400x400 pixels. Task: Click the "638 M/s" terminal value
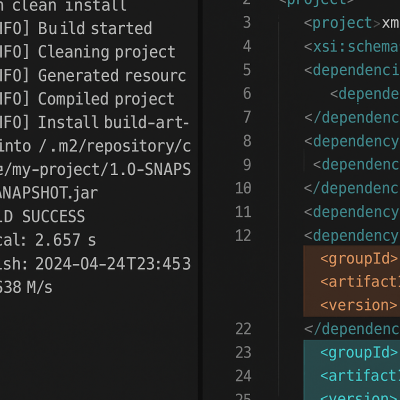pos(26,287)
